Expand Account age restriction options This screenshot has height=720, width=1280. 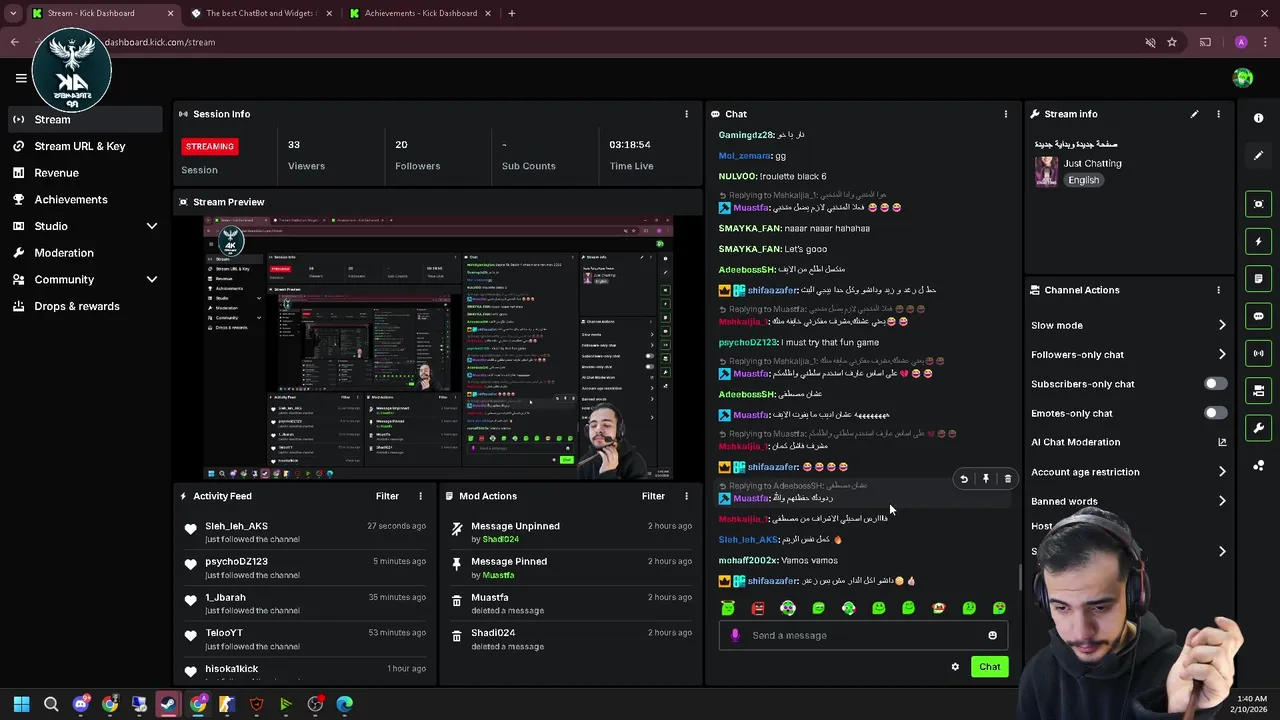pos(1222,472)
